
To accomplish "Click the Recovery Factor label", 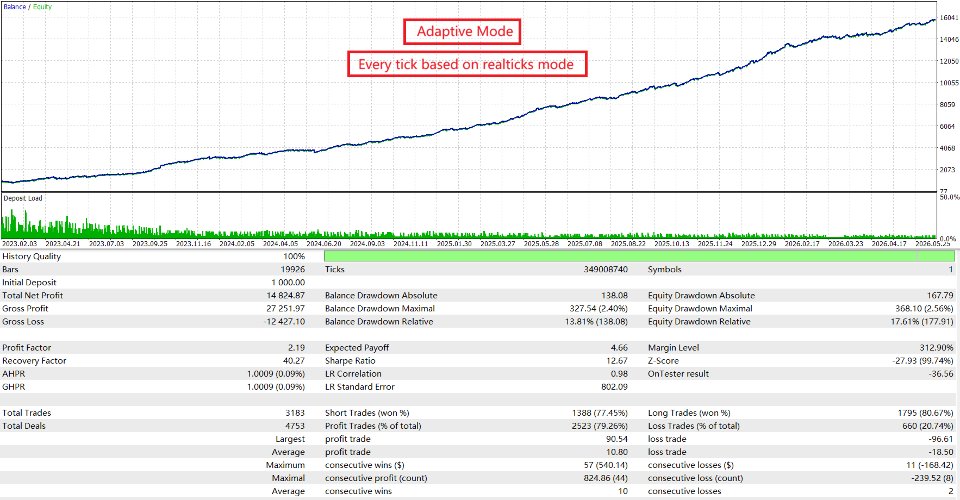I will 34,360.
